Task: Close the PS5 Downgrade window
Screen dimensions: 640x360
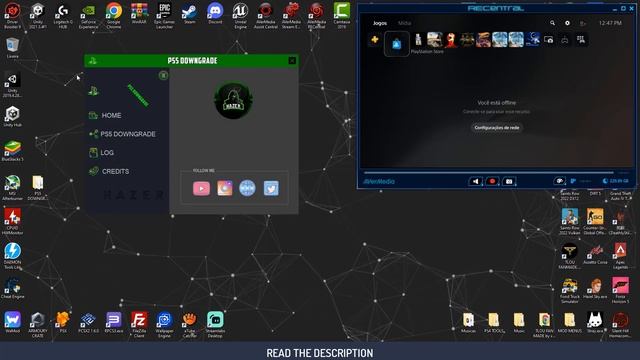Action: click(292, 61)
